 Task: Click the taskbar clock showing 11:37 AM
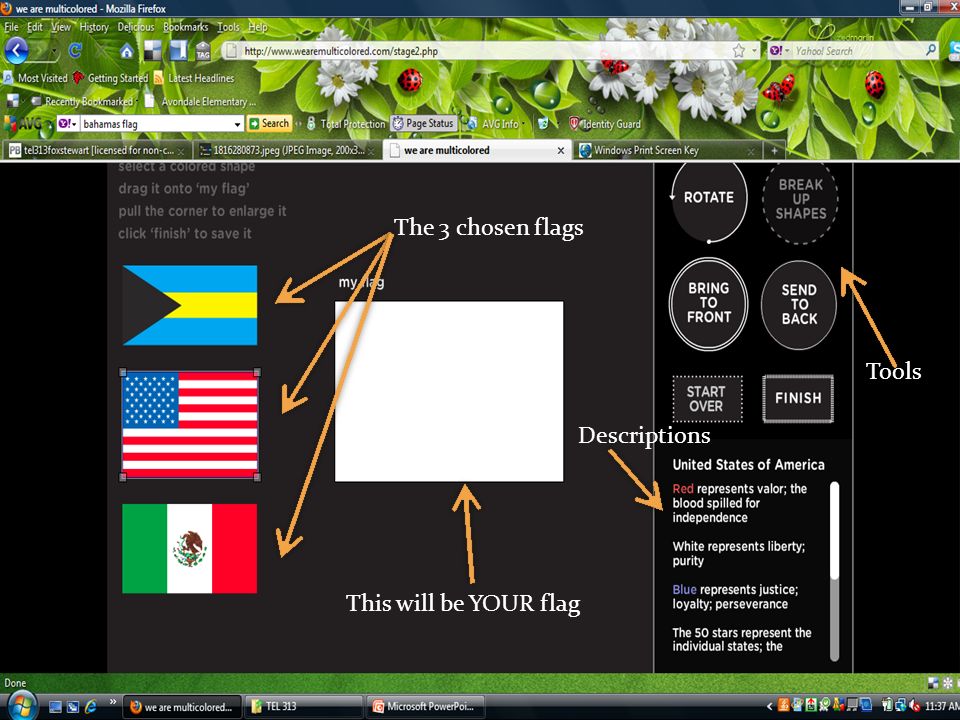942,706
